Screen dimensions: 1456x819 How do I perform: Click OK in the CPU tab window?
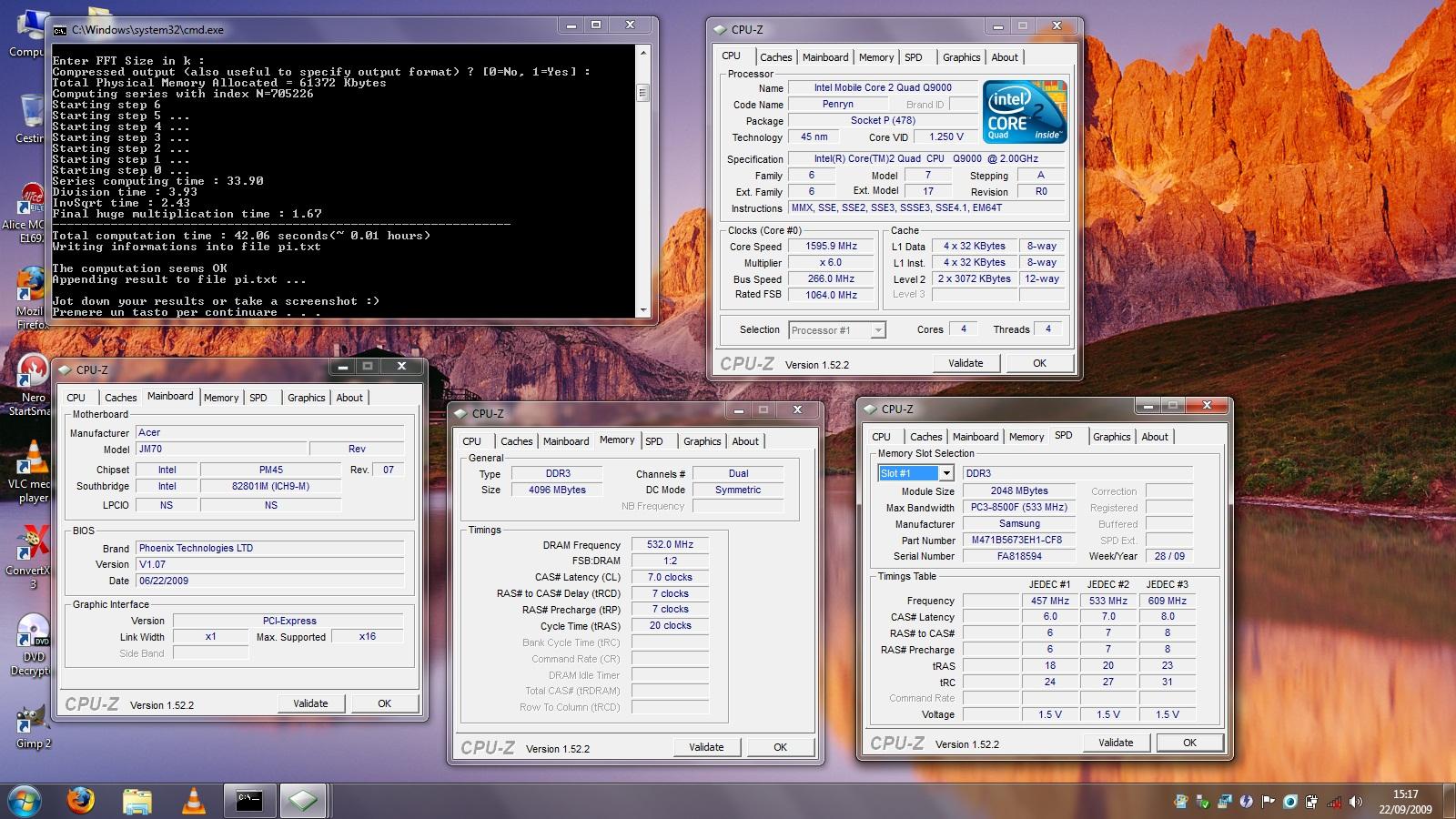tap(1039, 363)
